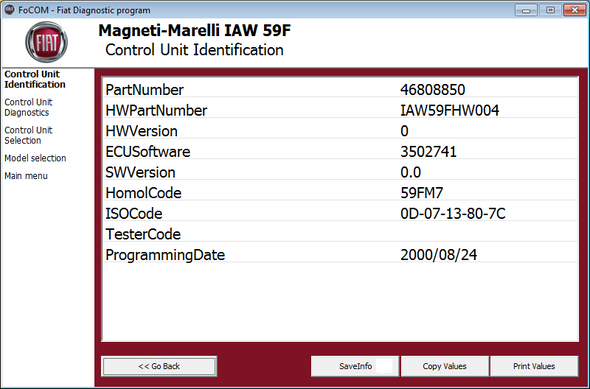Click the FoCOM title bar app icon

9,9
